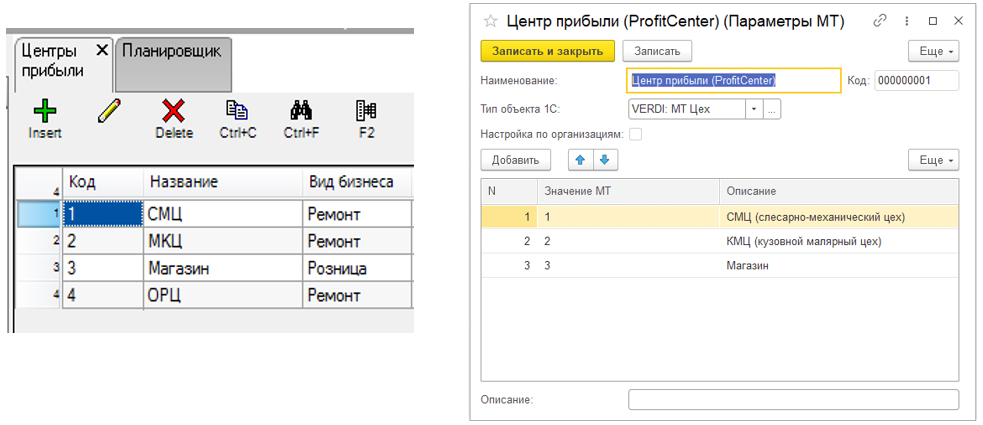Open the top Еще dropdown menu
The image size is (983, 425).
tap(933, 51)
